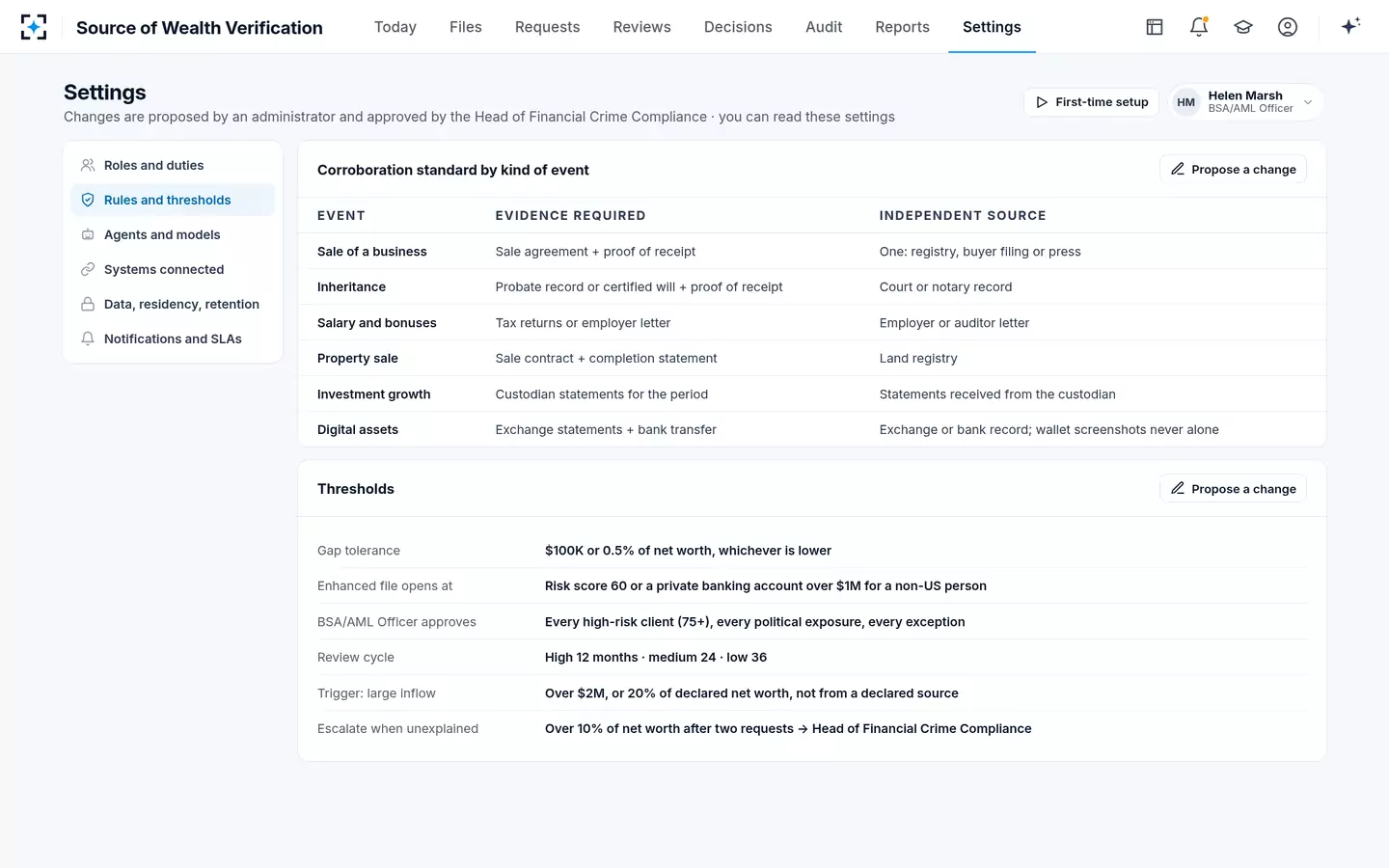Open the Today tab
The width and height of the screenshot is (1389, 868).
pos(395,27)
